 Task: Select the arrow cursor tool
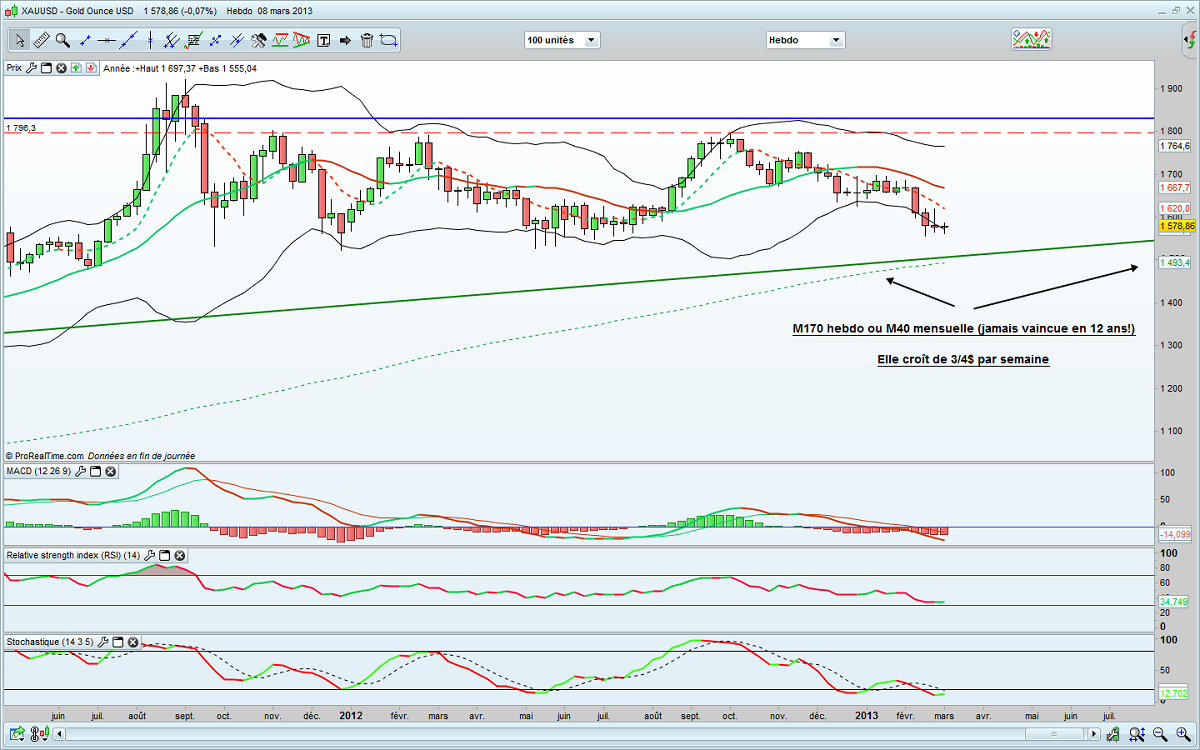coord(19,40)
